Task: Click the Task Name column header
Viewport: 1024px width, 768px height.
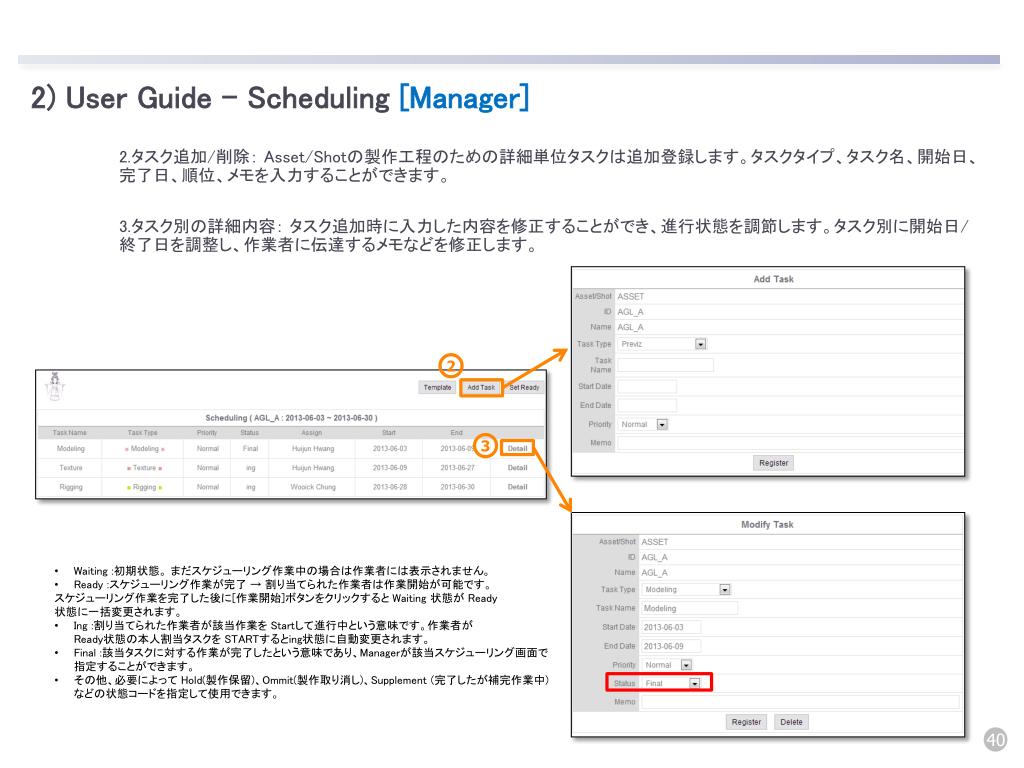Action: [x=69, y=432]
